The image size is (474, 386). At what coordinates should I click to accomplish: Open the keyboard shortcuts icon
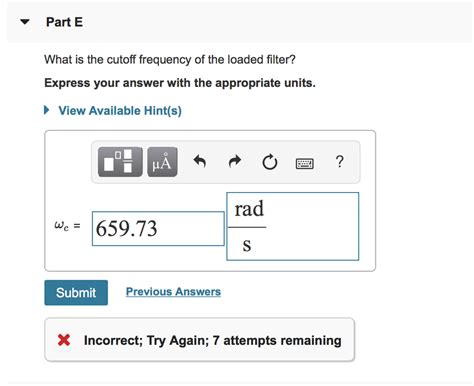(x=305, y=163)
